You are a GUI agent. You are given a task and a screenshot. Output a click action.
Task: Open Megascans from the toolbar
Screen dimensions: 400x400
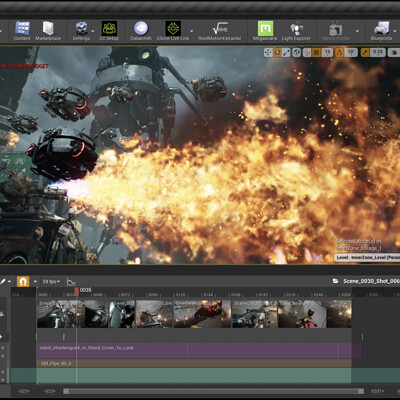pos(265,31)
